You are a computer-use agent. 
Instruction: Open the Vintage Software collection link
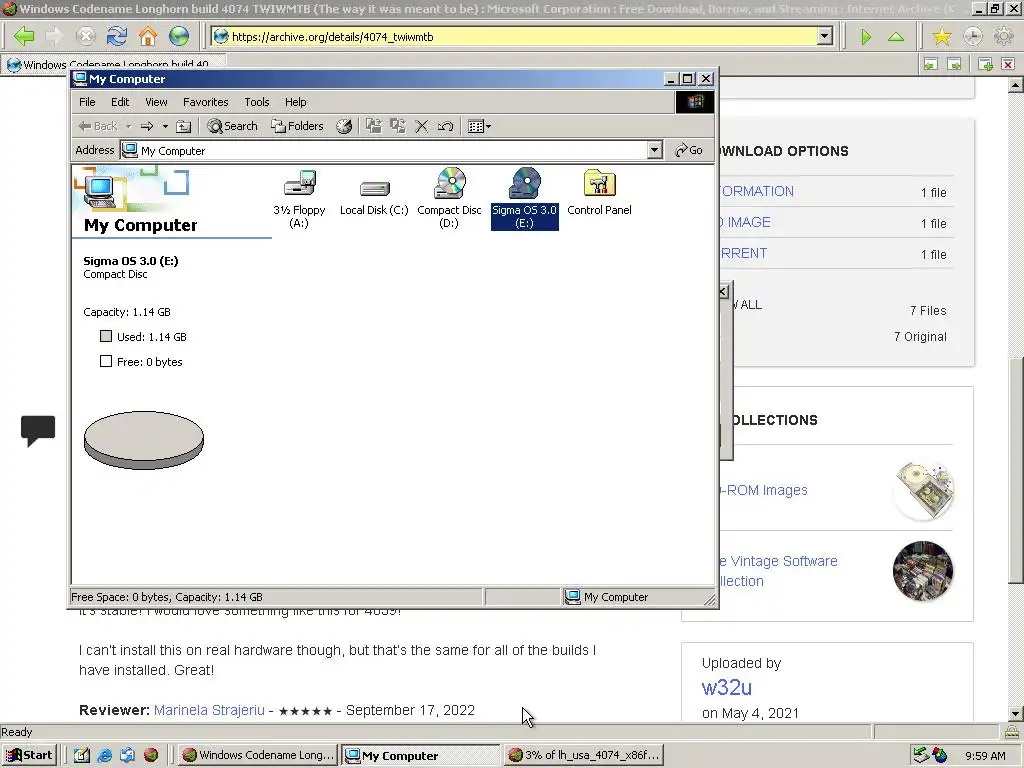click(x=777, y=571)
